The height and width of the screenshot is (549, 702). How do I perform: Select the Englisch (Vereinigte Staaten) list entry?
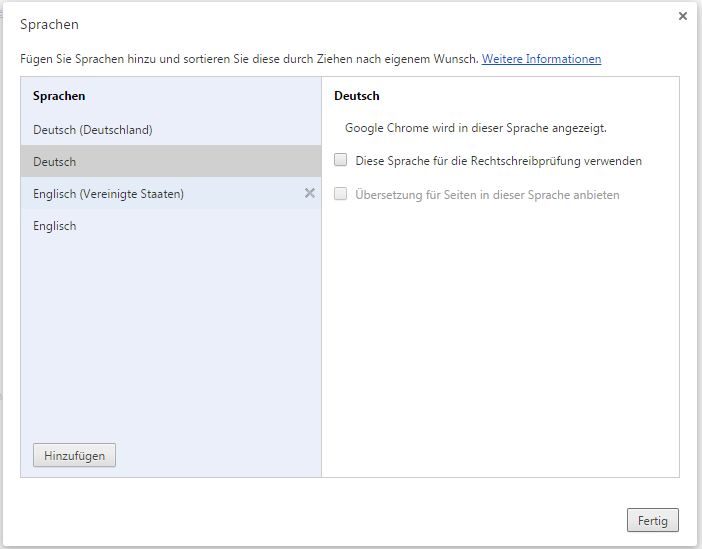point(108,194)
